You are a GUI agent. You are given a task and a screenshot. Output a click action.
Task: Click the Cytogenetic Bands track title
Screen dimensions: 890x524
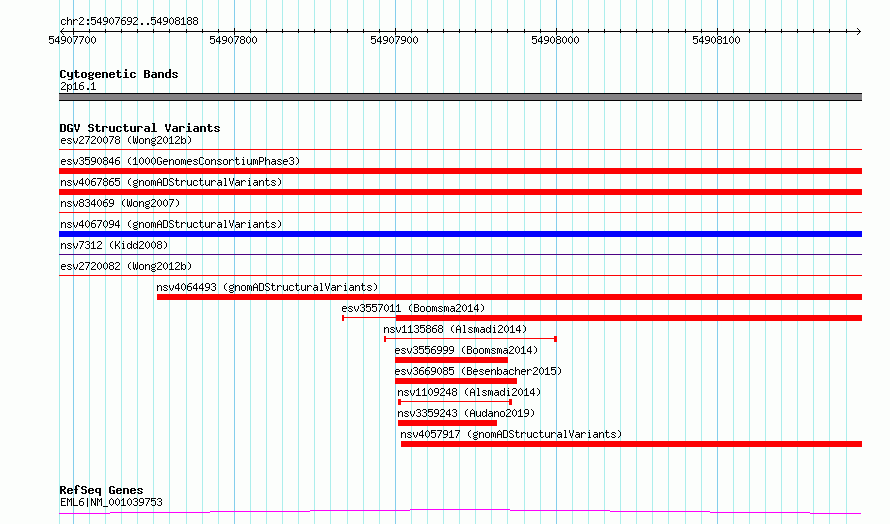pos(119,74)
